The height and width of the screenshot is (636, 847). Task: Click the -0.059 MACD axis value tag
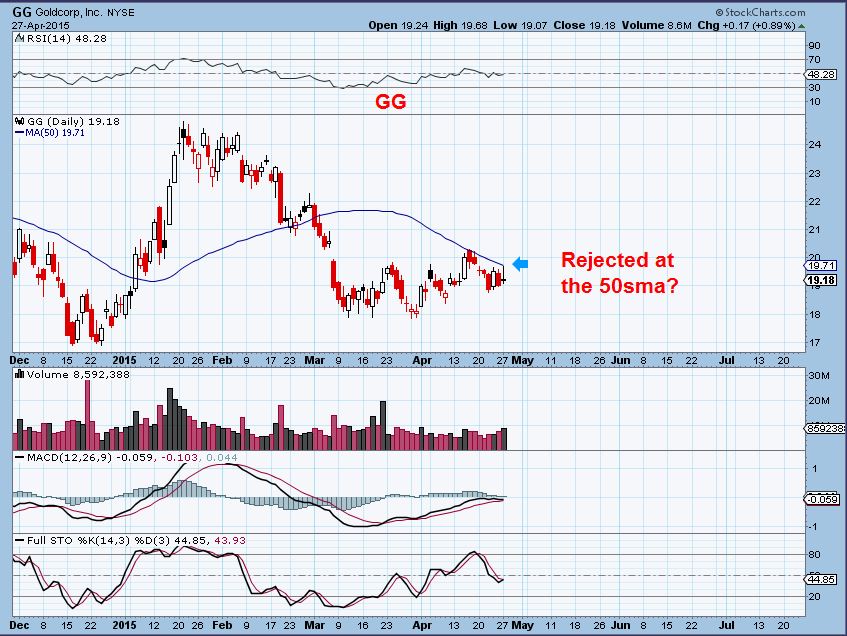822,499
